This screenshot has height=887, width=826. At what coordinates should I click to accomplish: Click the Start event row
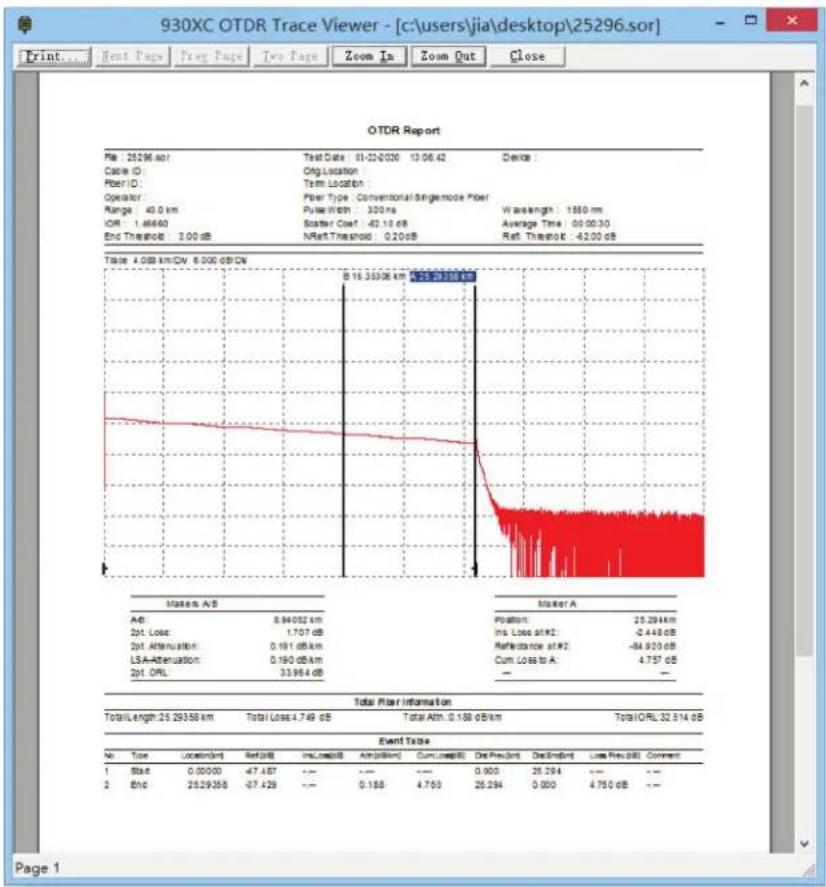[x=403, y=771]
